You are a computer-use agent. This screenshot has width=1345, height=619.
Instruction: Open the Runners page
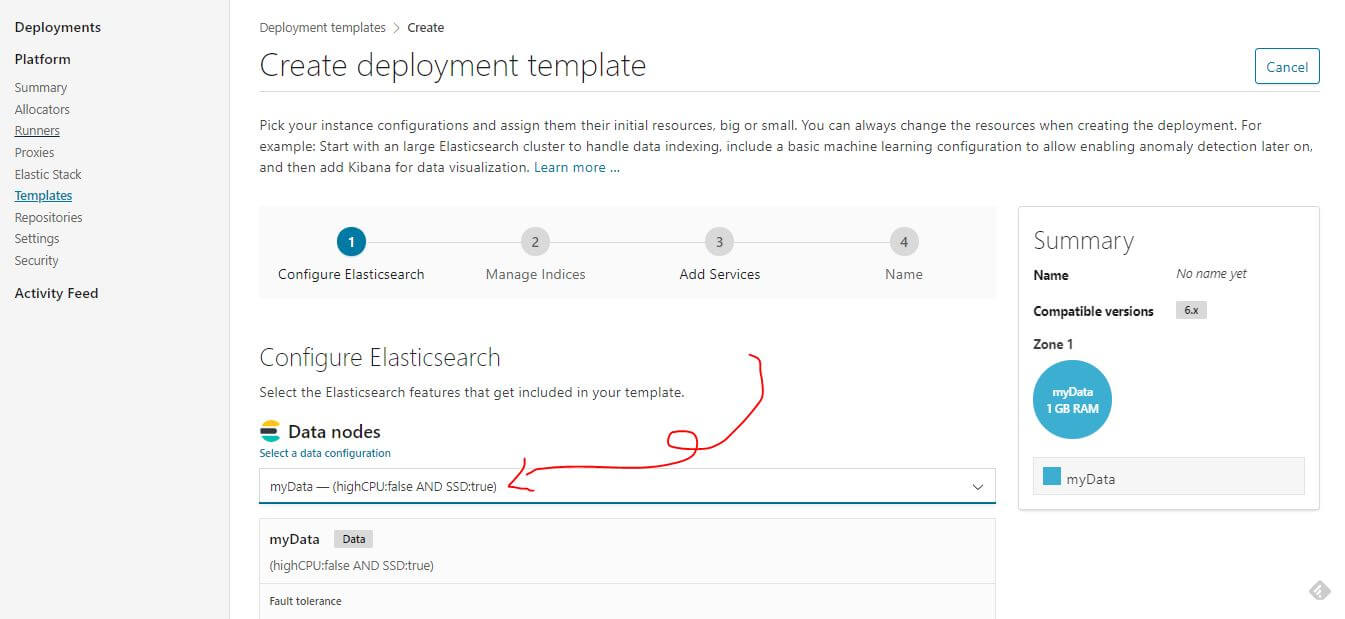[37, 131]
